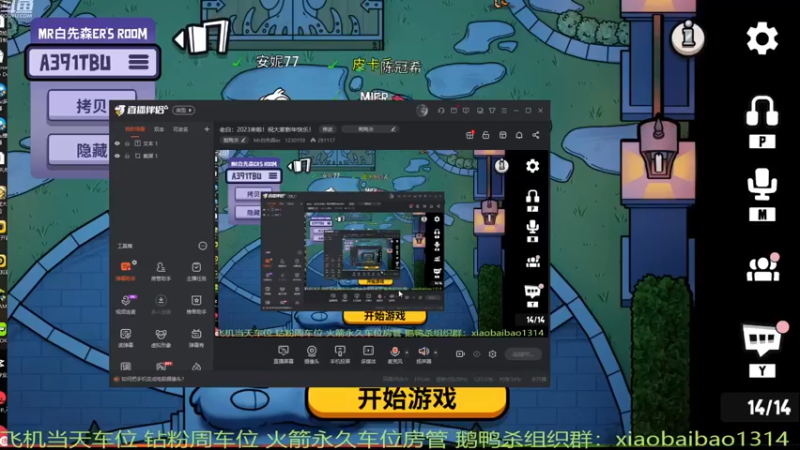Expand the microphone options arrow

[x=407, y=352]
